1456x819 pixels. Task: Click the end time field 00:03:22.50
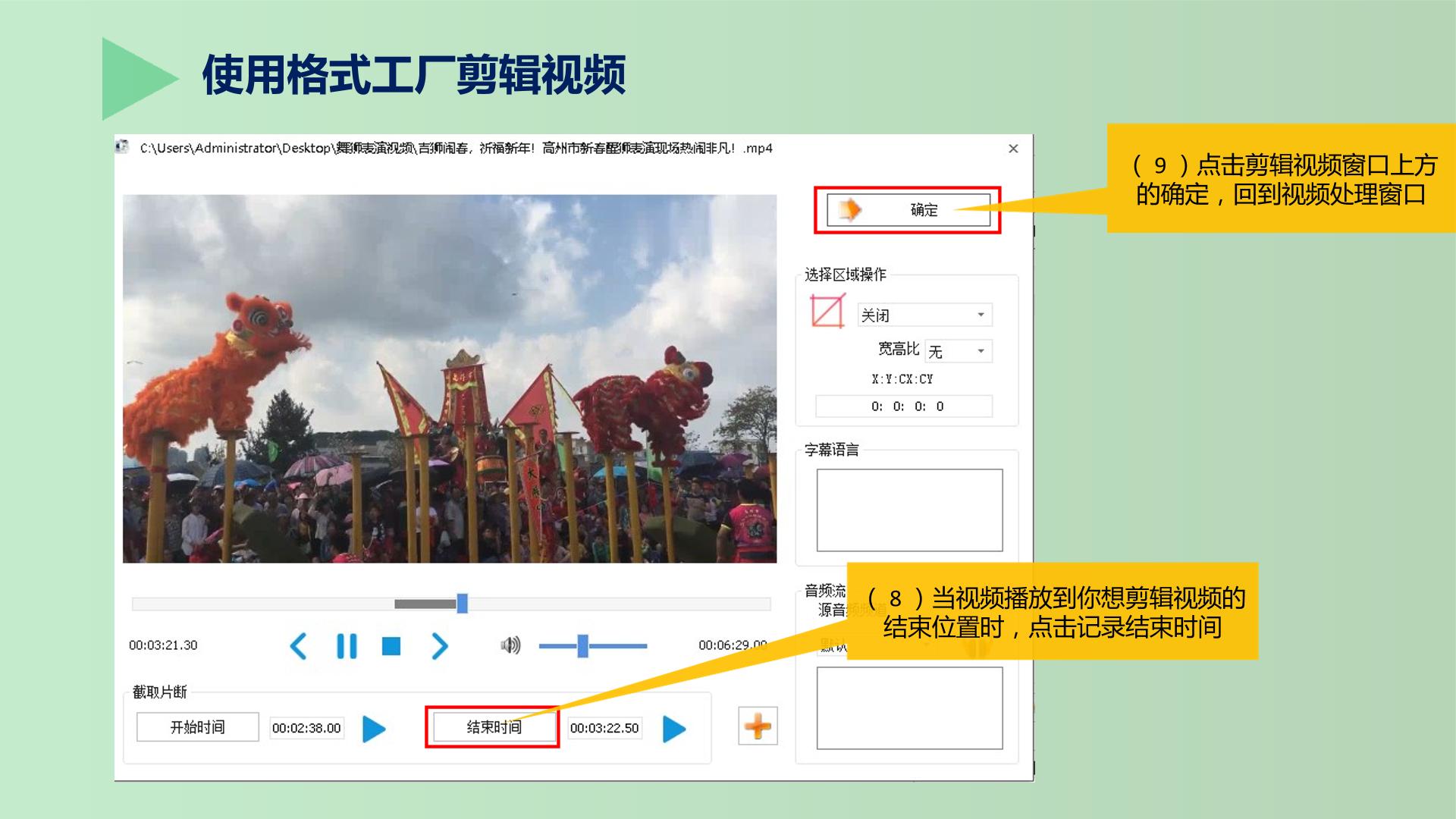click(604, 728)
